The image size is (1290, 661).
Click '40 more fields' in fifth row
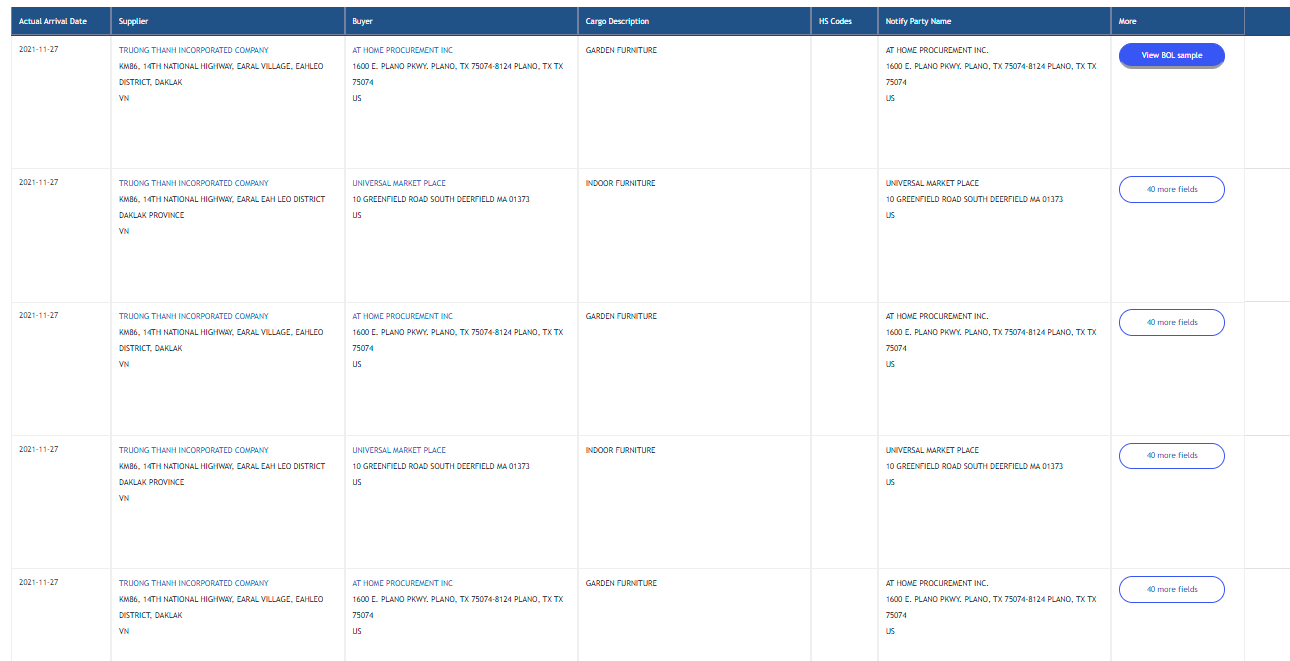1171,589
